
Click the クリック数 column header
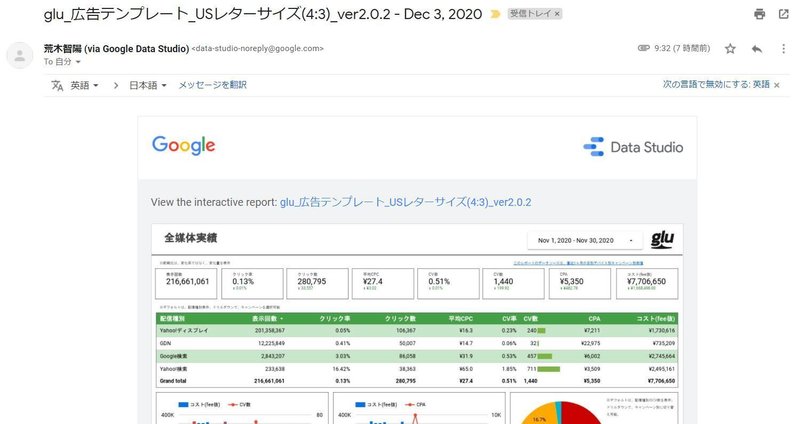(400, 318)
